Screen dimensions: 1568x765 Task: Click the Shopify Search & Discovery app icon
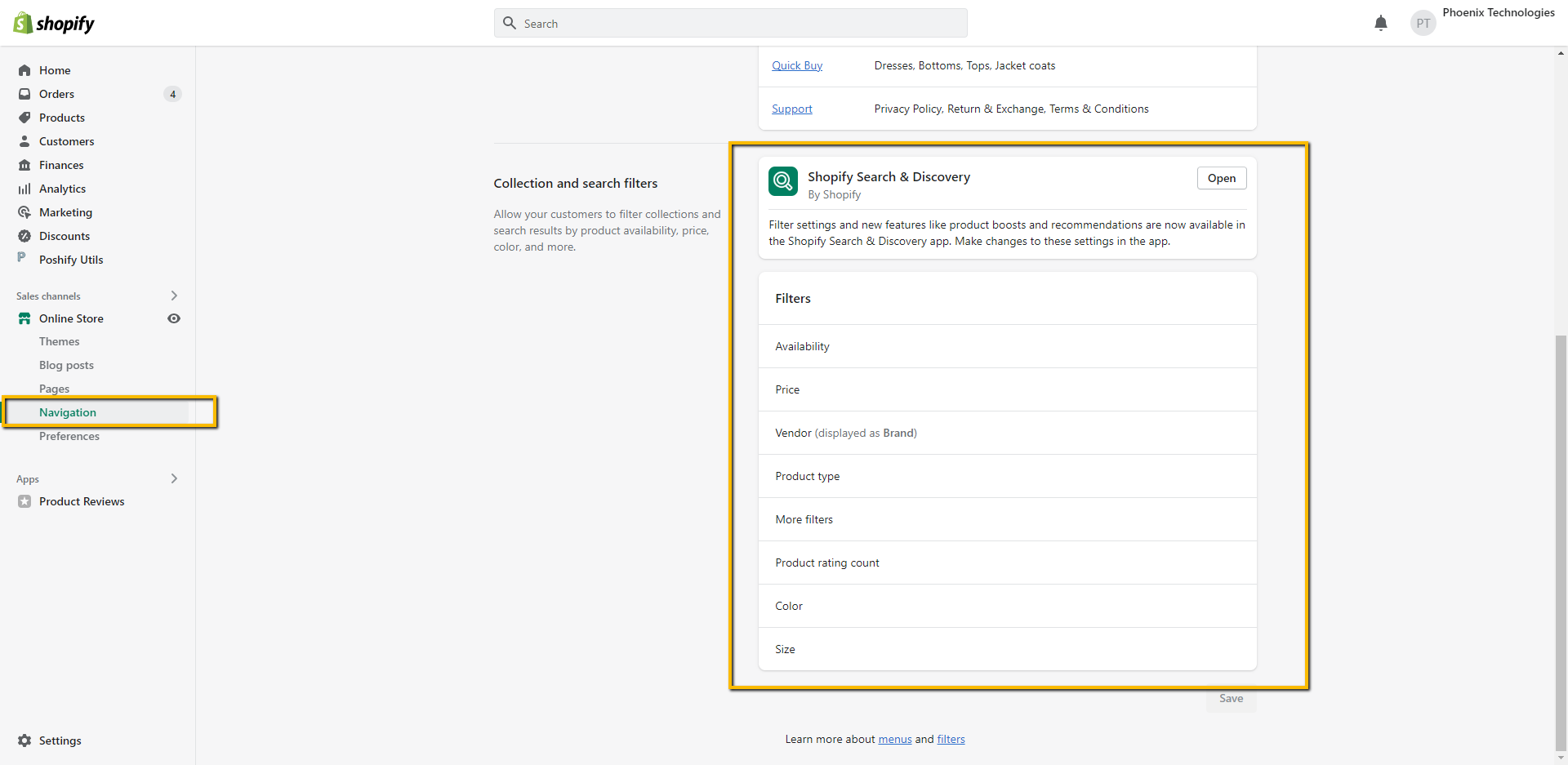point(783,181)
